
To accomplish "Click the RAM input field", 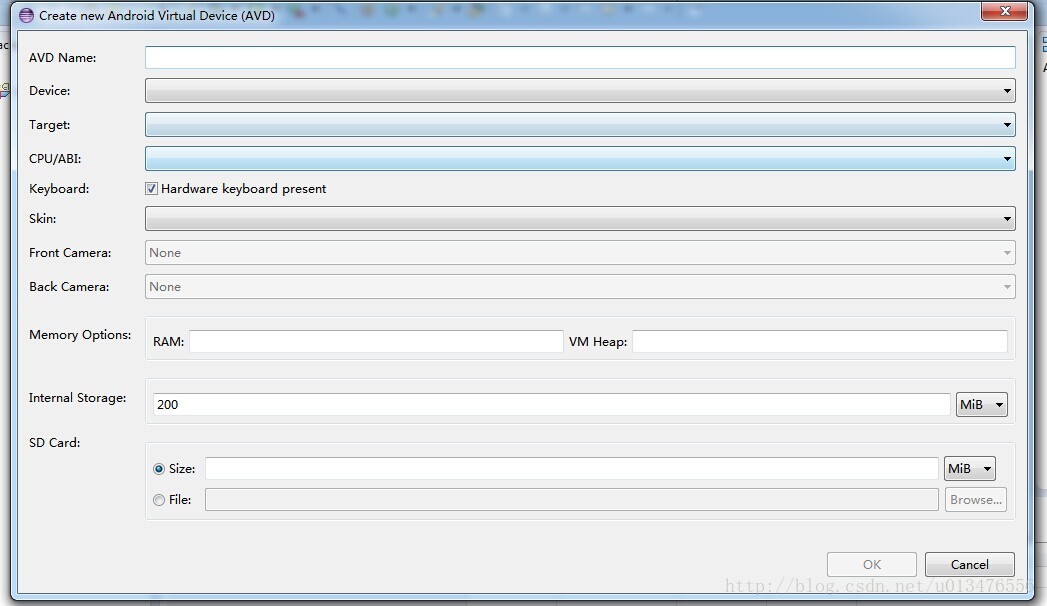I will pyautogui.click(x=376, y=342).
